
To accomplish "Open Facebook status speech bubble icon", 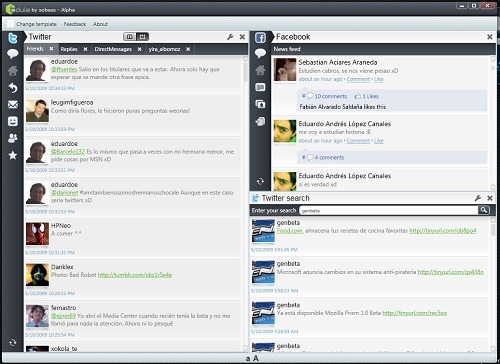I will coord(260,53).
